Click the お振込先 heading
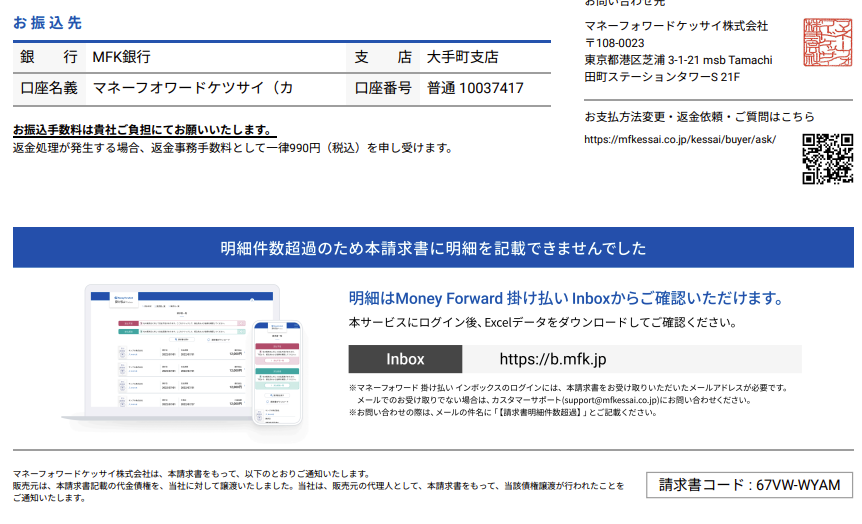The image size is (862, 524). (x=48, y=23)
